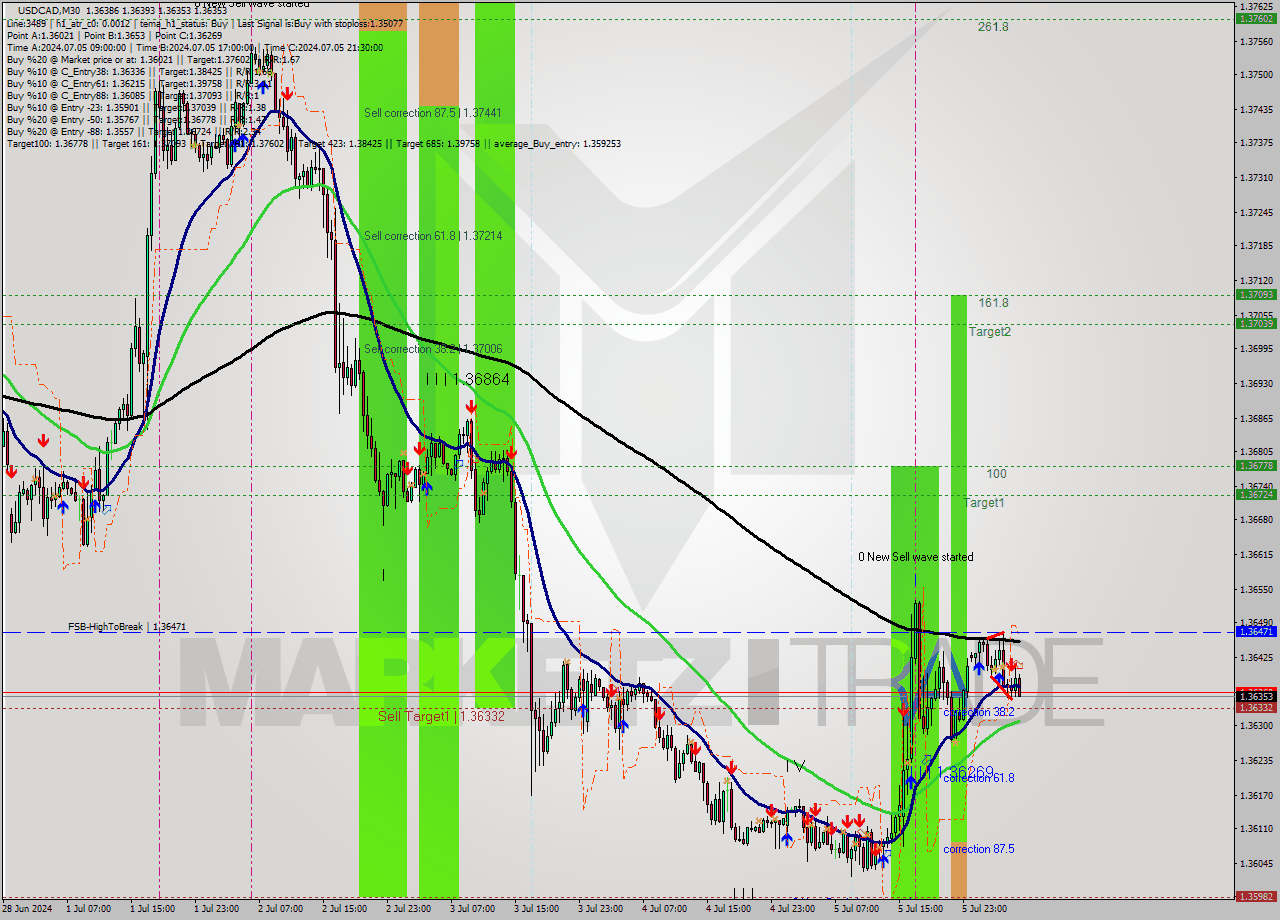Click the '4 Jul 23:00' time axis label

(792, 909)
